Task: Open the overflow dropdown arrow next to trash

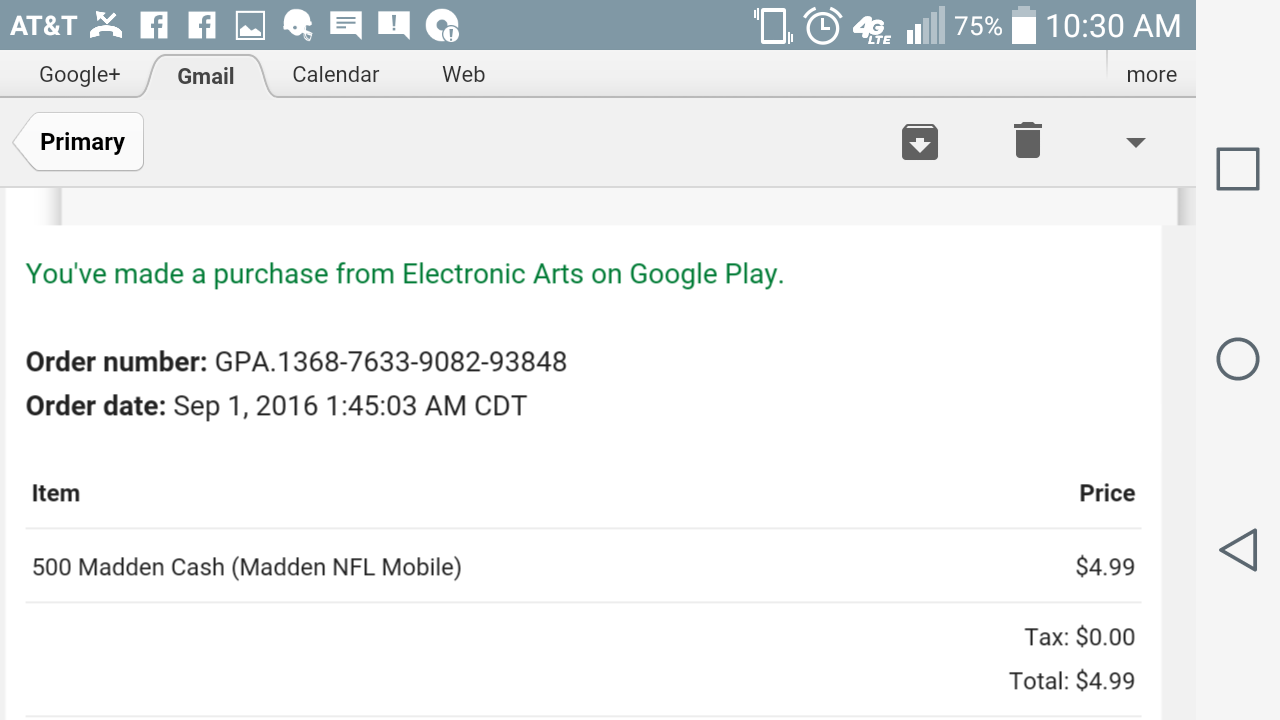Action: [1135, 143]
